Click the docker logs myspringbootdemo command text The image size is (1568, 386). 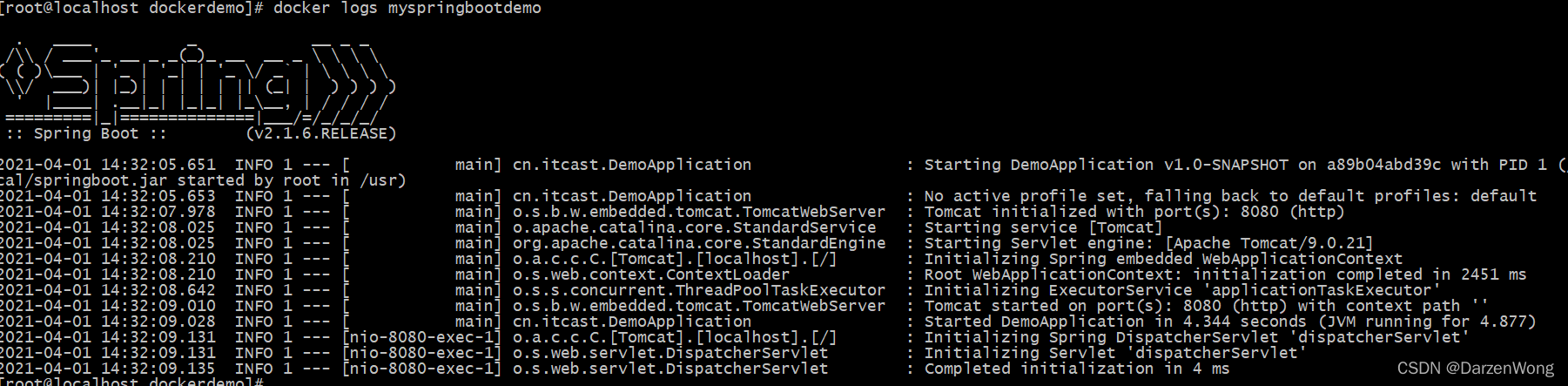(x=407, y=8)
